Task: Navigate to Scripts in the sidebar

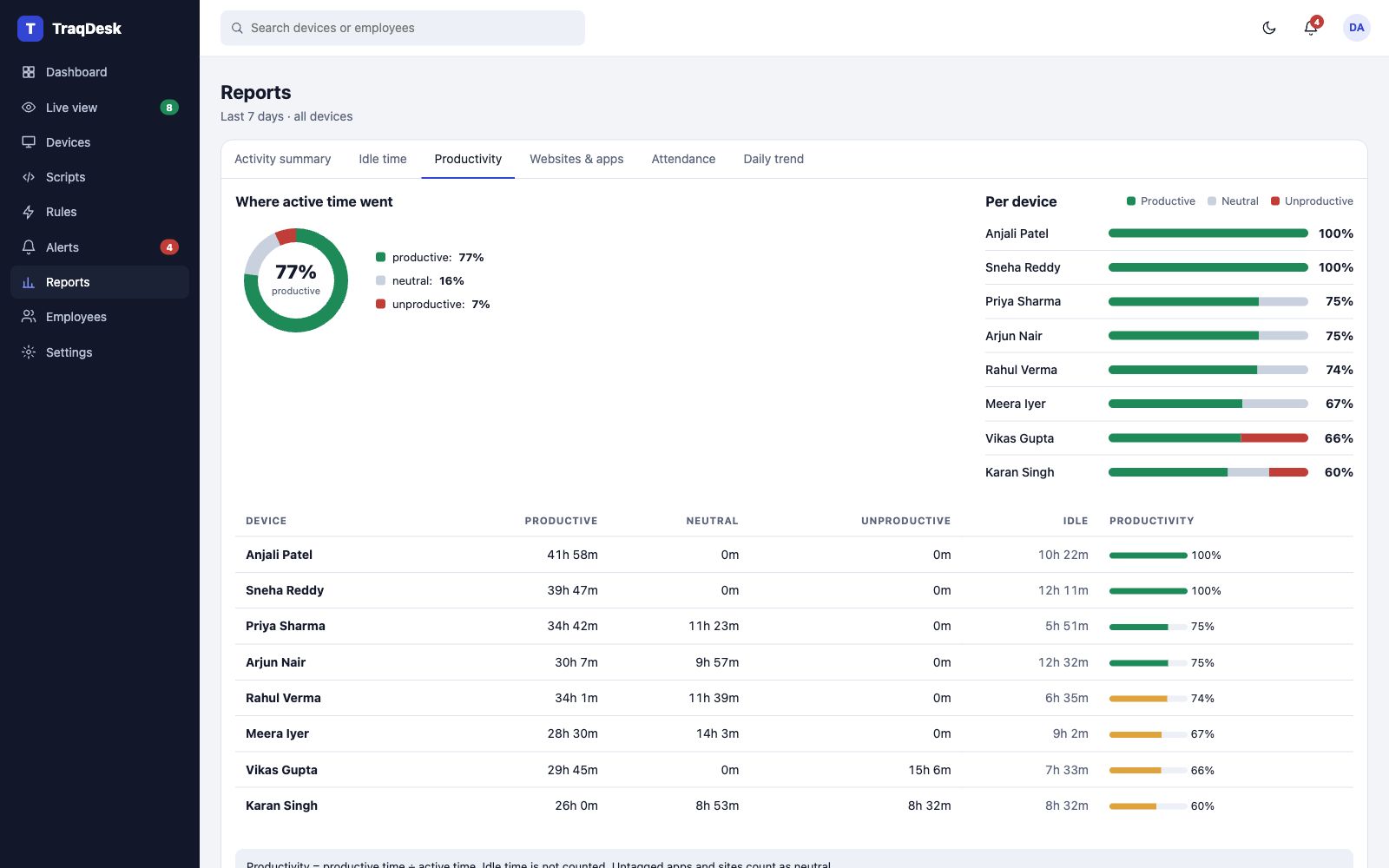Action: tap(100, 177)
